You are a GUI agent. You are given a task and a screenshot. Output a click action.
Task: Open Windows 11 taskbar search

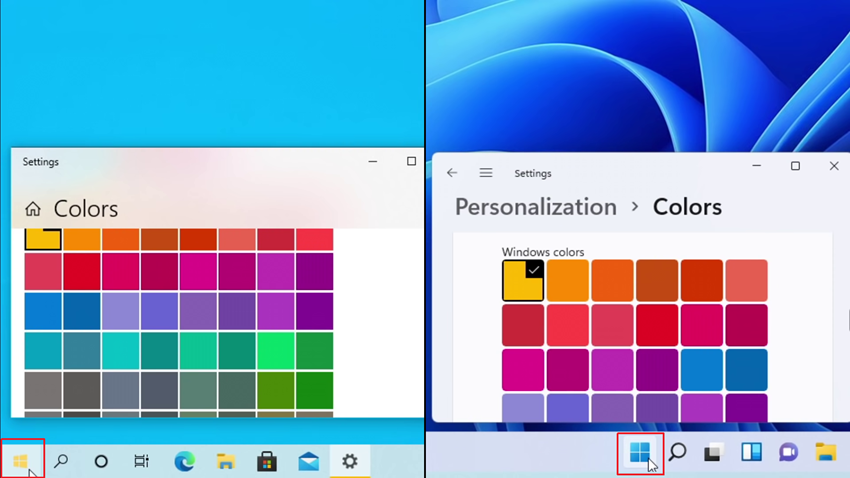[x=677, y=452]
